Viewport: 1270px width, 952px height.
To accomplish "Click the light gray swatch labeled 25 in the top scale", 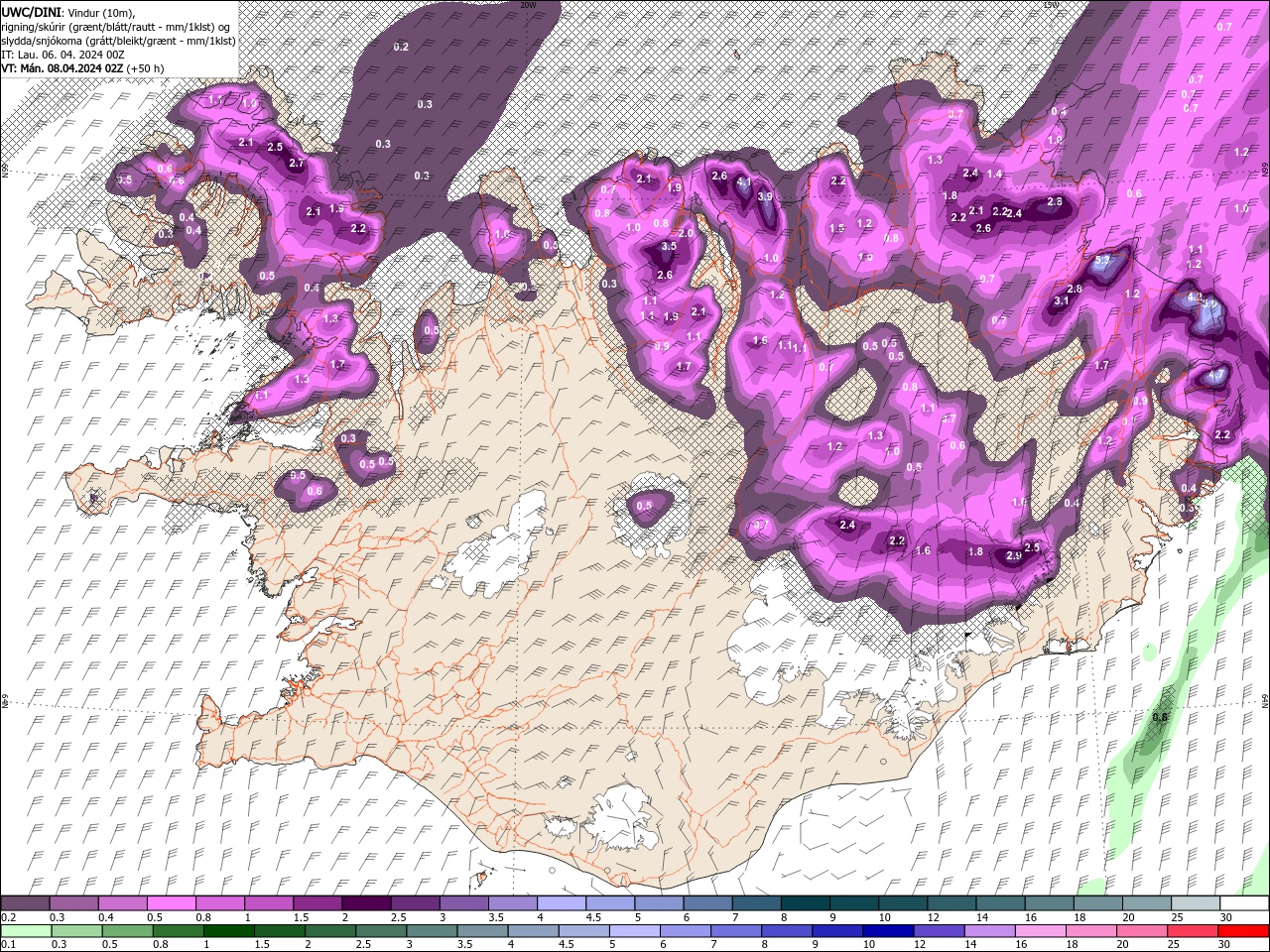I will point(1196,903).
